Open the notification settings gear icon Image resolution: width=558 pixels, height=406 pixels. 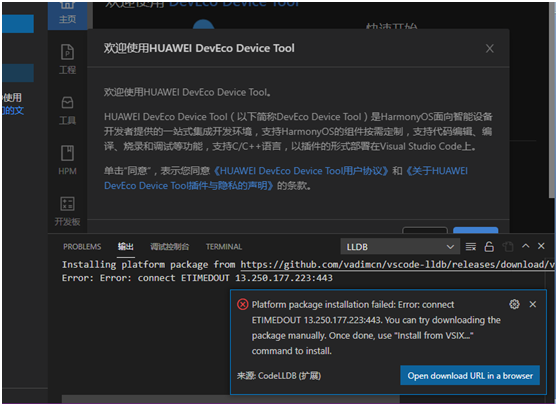point(514,304)
